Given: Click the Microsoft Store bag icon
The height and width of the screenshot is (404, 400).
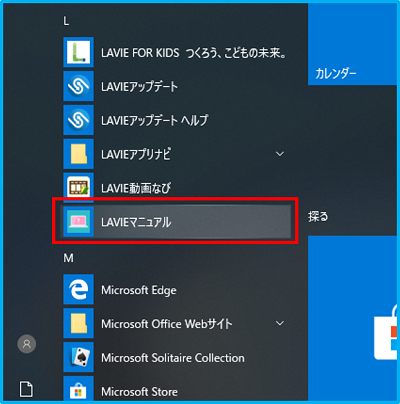Looking at the screenshot, I should (78, 389).
